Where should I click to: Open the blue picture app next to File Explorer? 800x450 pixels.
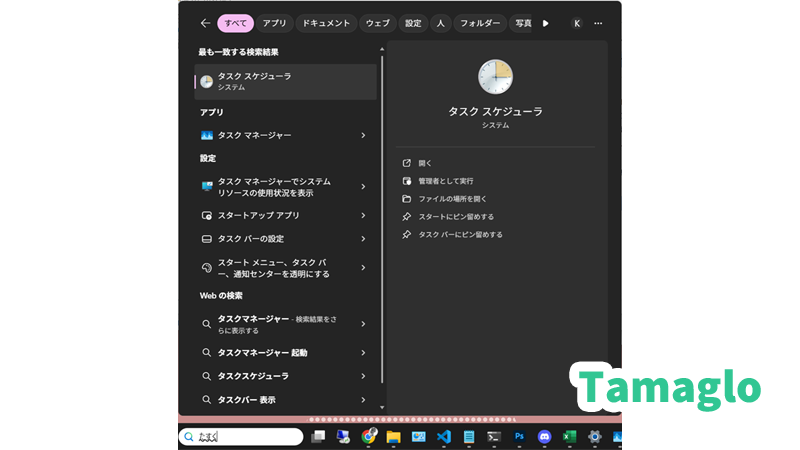(418, 437)
